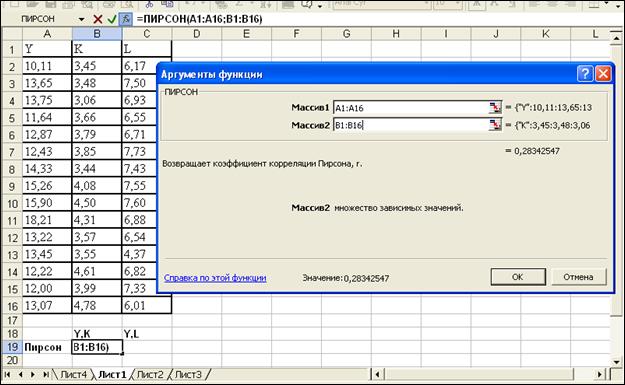Switch to the Лист2 sheet tab

coord(150,375)
